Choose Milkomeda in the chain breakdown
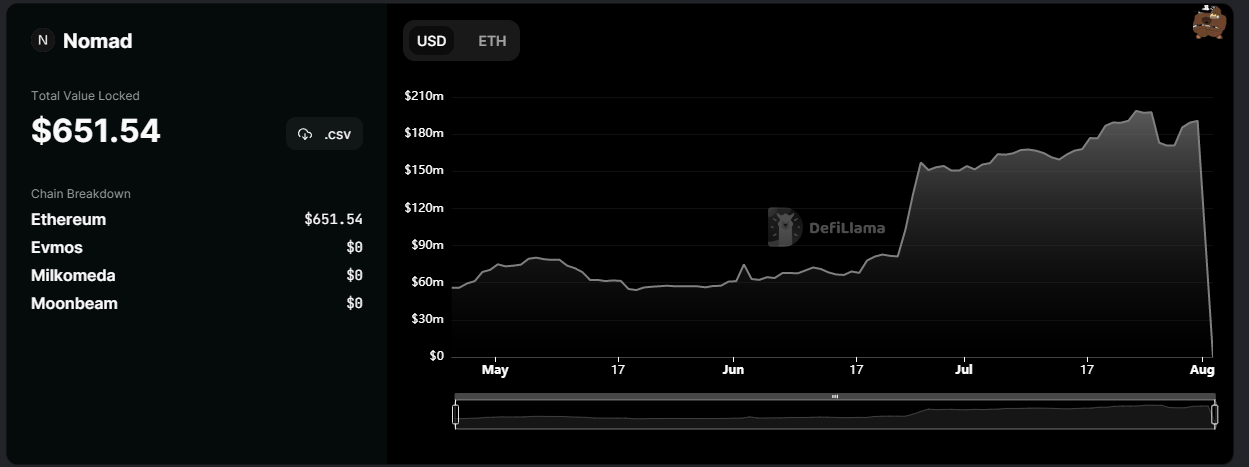This screenshot has height=467, width=1249. pyautogui.click(x=72, y=276)
